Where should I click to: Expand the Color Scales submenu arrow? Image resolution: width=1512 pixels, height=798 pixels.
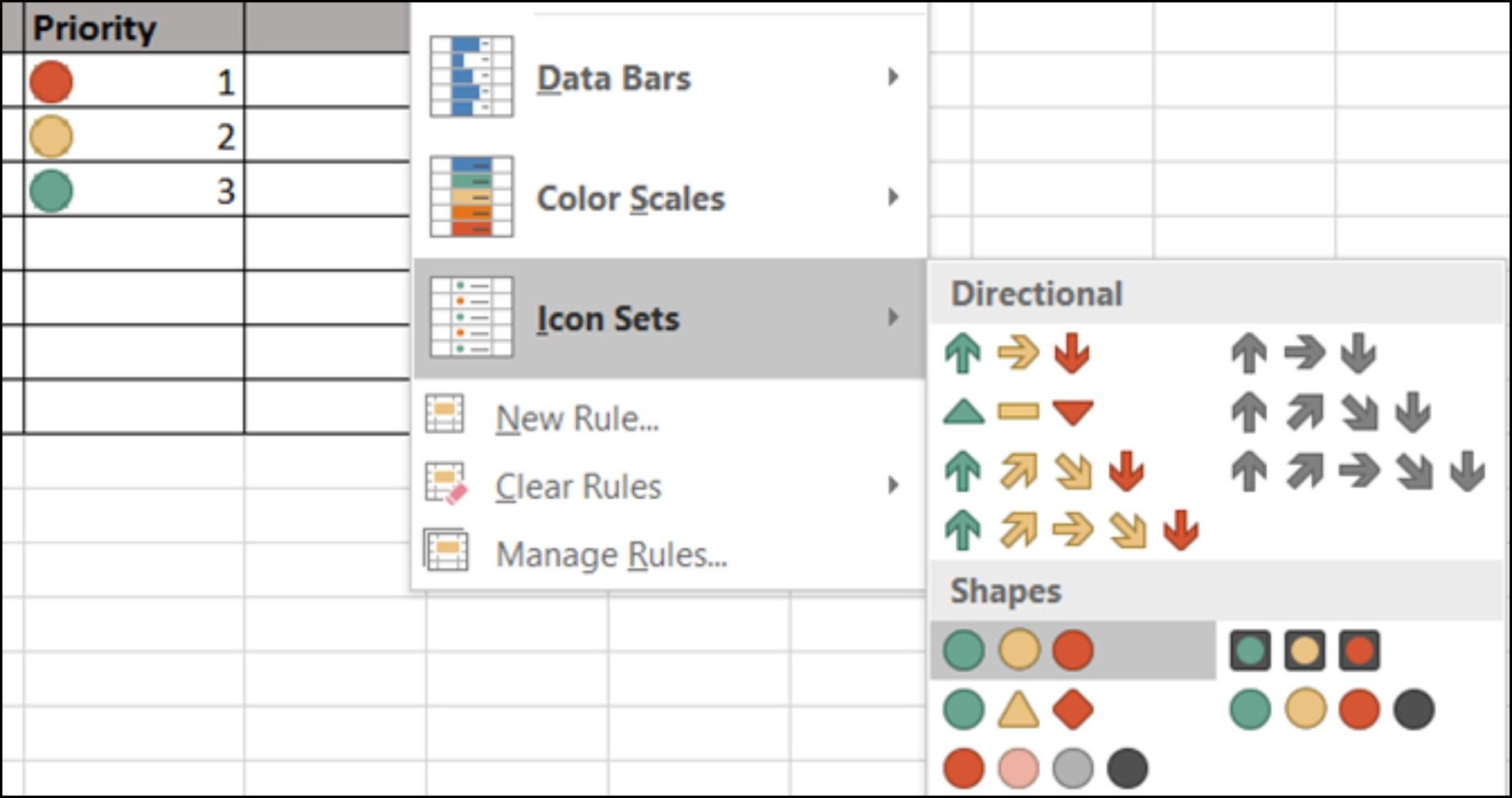click(893, 197)
